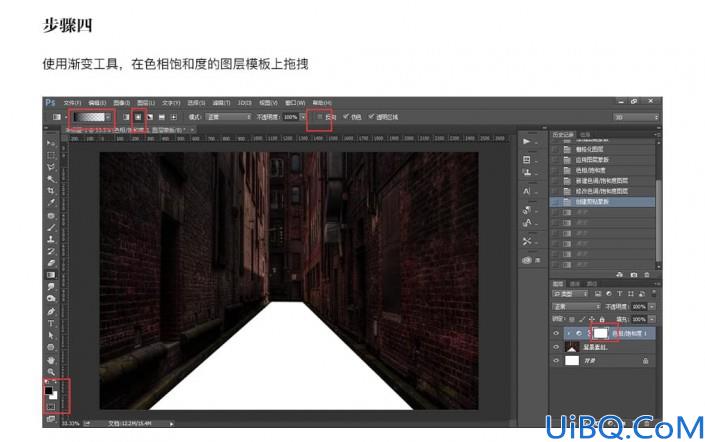Screen dimensions: 705x442
Task: Toggle lock position in Layers panel
Action: click(x=592, y=319)
